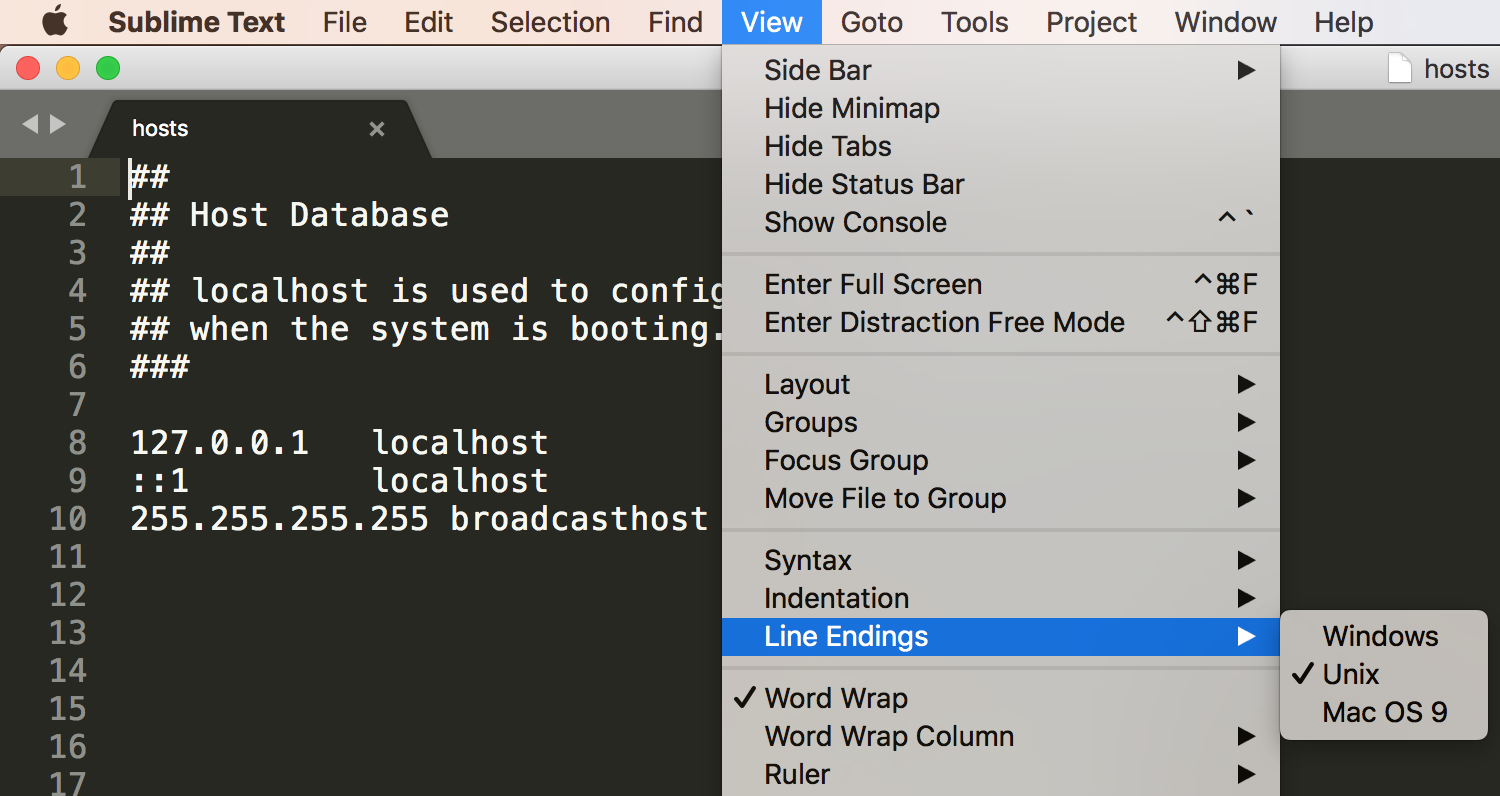Click the '255.255.255.255' address text
The width and height of the screenshot is (1500, 796).
pyautogui.click(x=280, y=519)
